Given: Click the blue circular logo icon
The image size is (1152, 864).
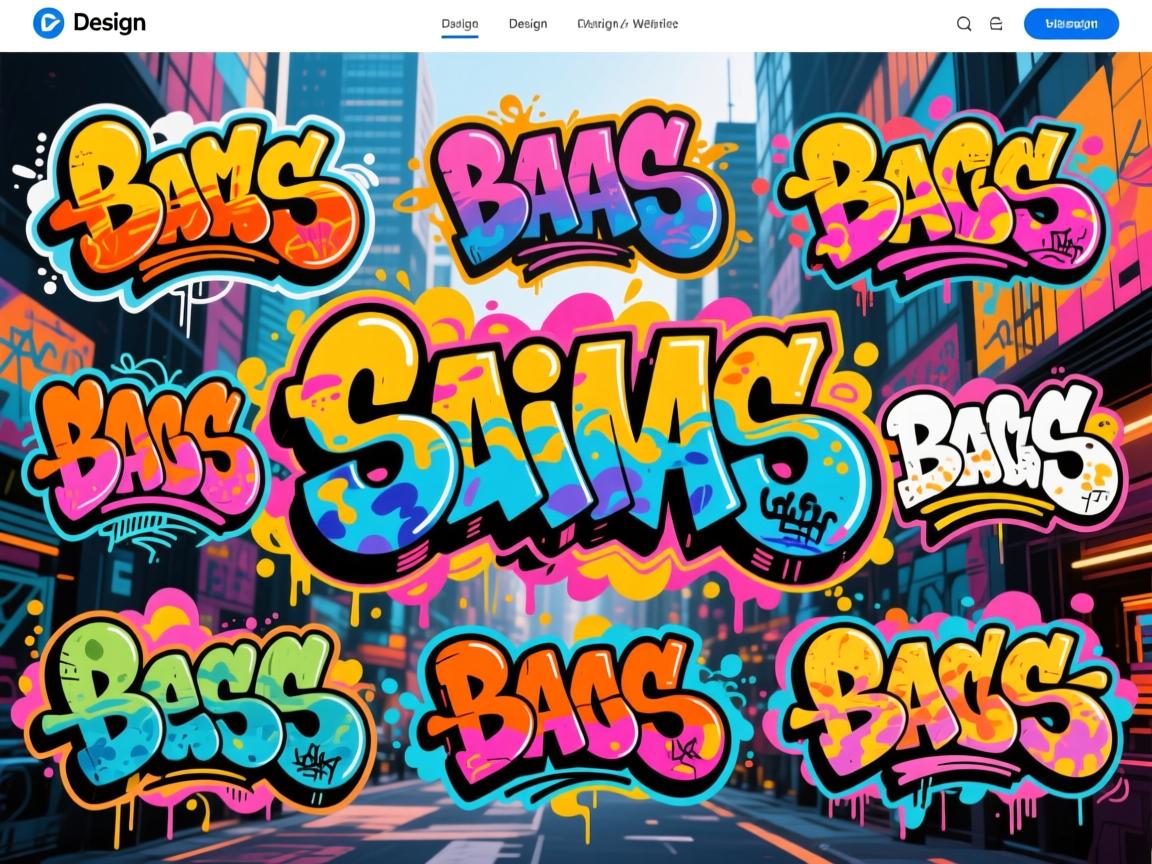Looking at the screenshot, I should pyautogui.click(x=48, y=23).
